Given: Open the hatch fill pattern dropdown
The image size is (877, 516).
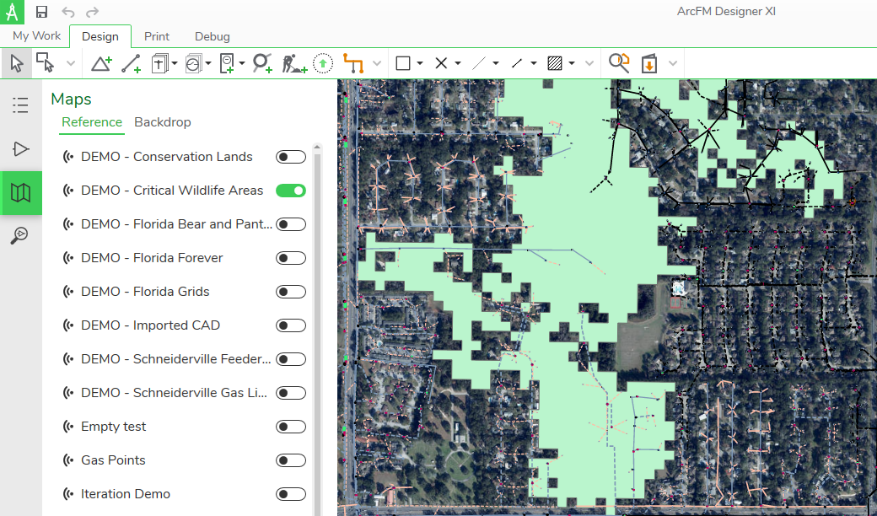Looking at the screenshot, I should [572, 64].
